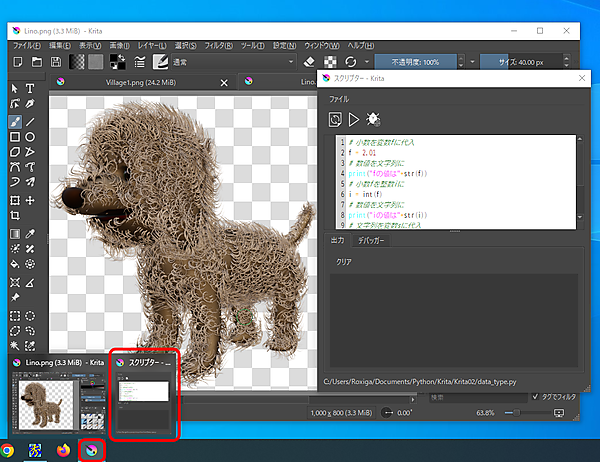Pick the Rectangle shape tool
Screen dimensions: 600x462
pyautogui.click(x=15, y=136)
